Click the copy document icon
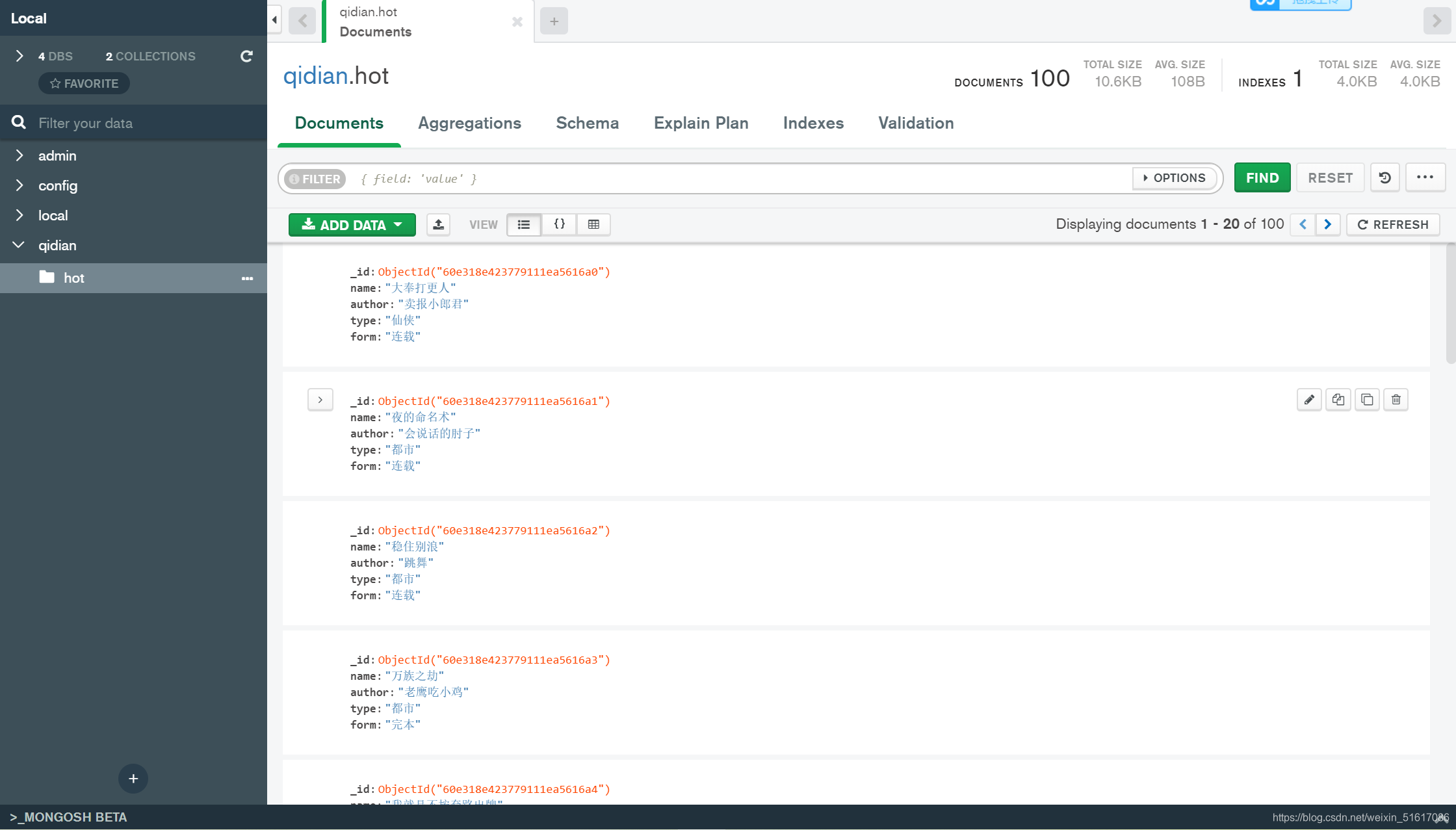1456x830 pixels. pyautogui.click(x=1338, y=400)
